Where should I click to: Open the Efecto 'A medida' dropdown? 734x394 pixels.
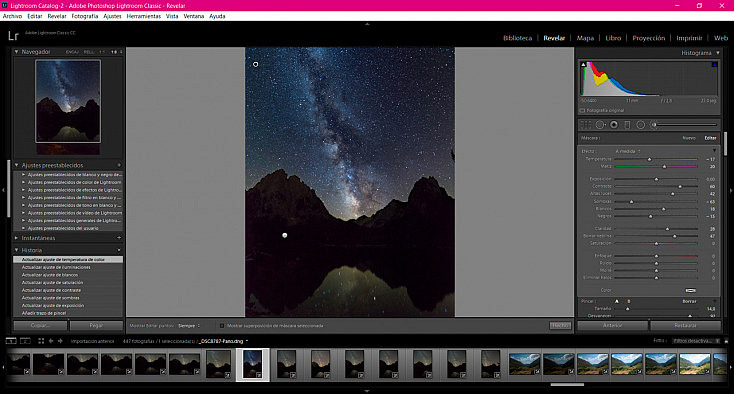point(628,151)
